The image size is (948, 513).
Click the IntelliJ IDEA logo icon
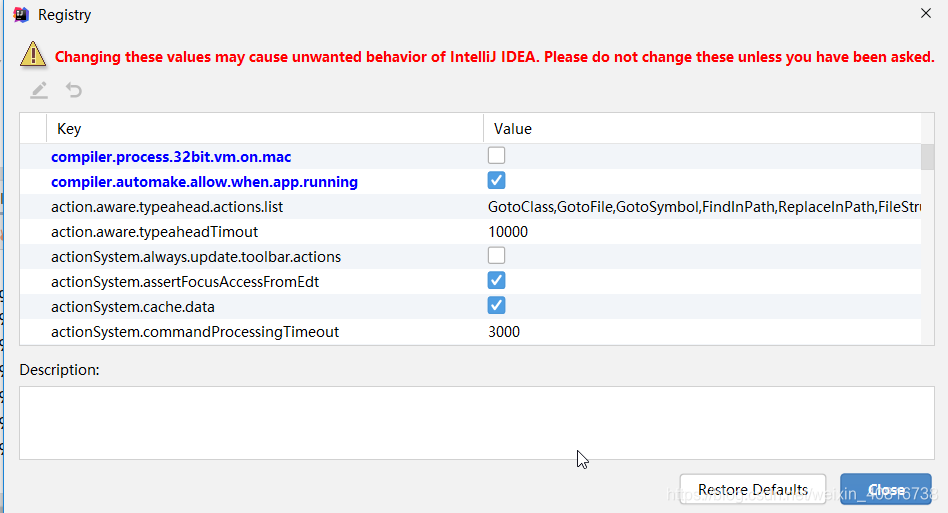pos(21,15)
